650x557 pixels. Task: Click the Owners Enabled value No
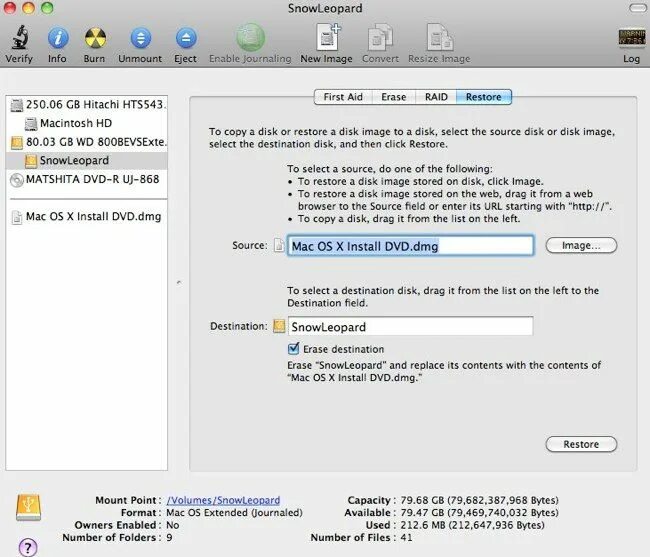coord(173,525)
